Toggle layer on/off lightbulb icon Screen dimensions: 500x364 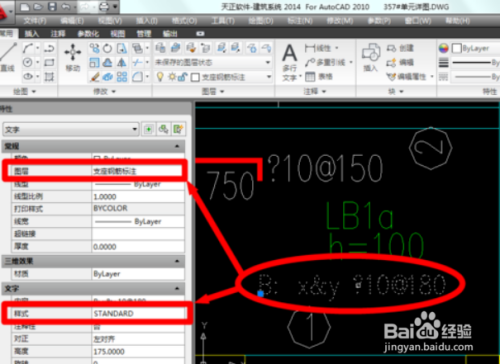[x=160, y=77]
